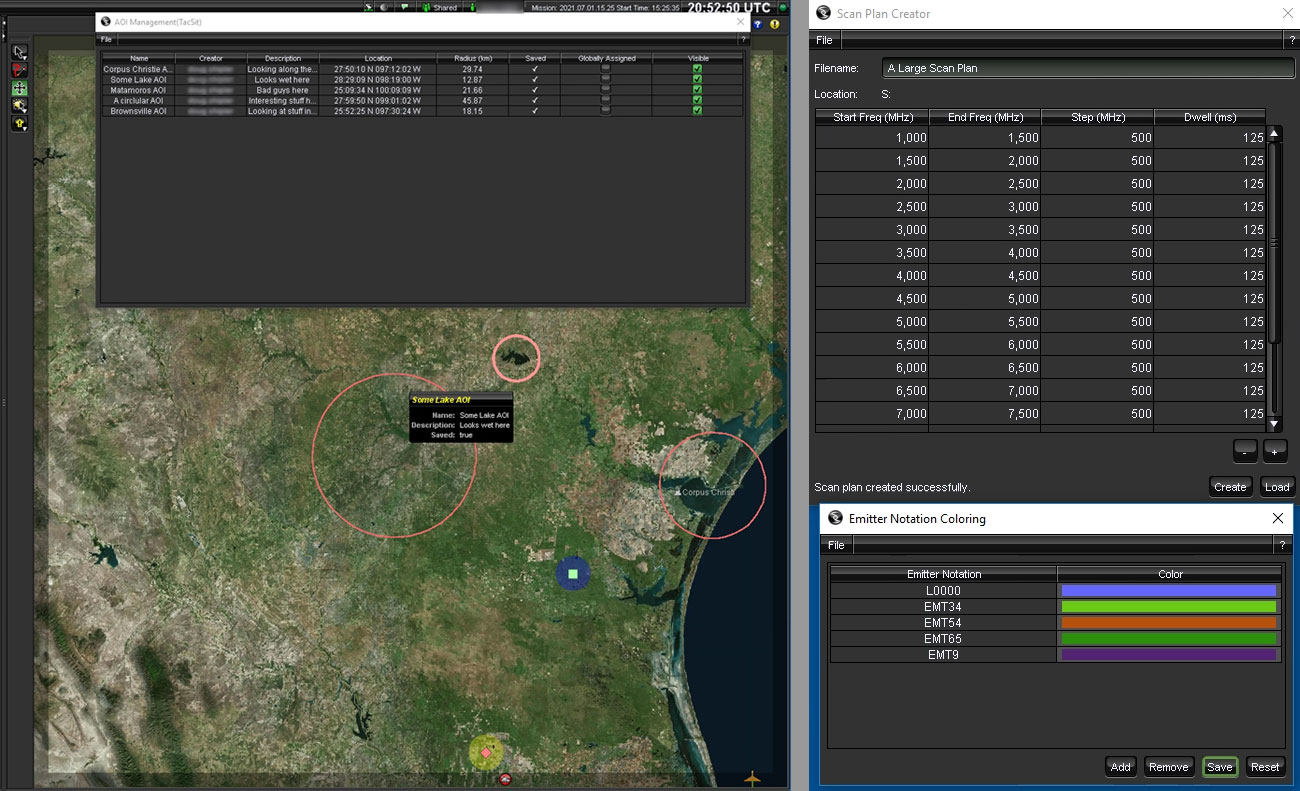Image resolution: width=1300 pixels, height=791 pixels.
Task: Click Reset in Emitter Notation Coloring
Action: click(x=1265, y=767)
